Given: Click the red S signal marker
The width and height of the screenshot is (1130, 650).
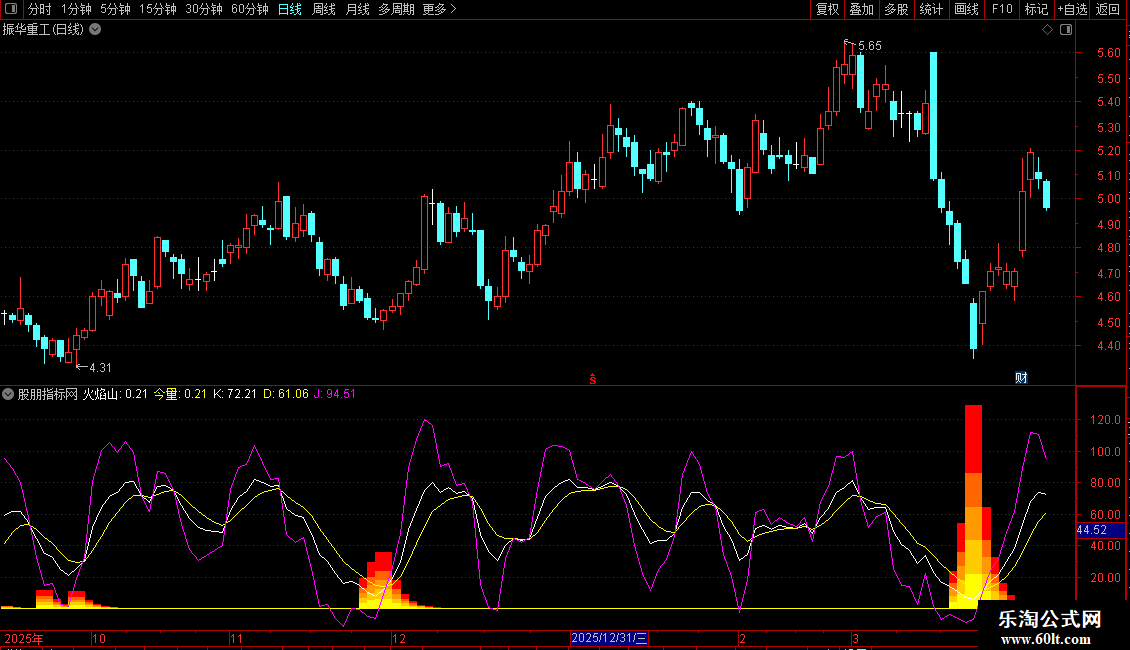Looking at the screenshot, I should pyautogui.click(x=592, y=379).
